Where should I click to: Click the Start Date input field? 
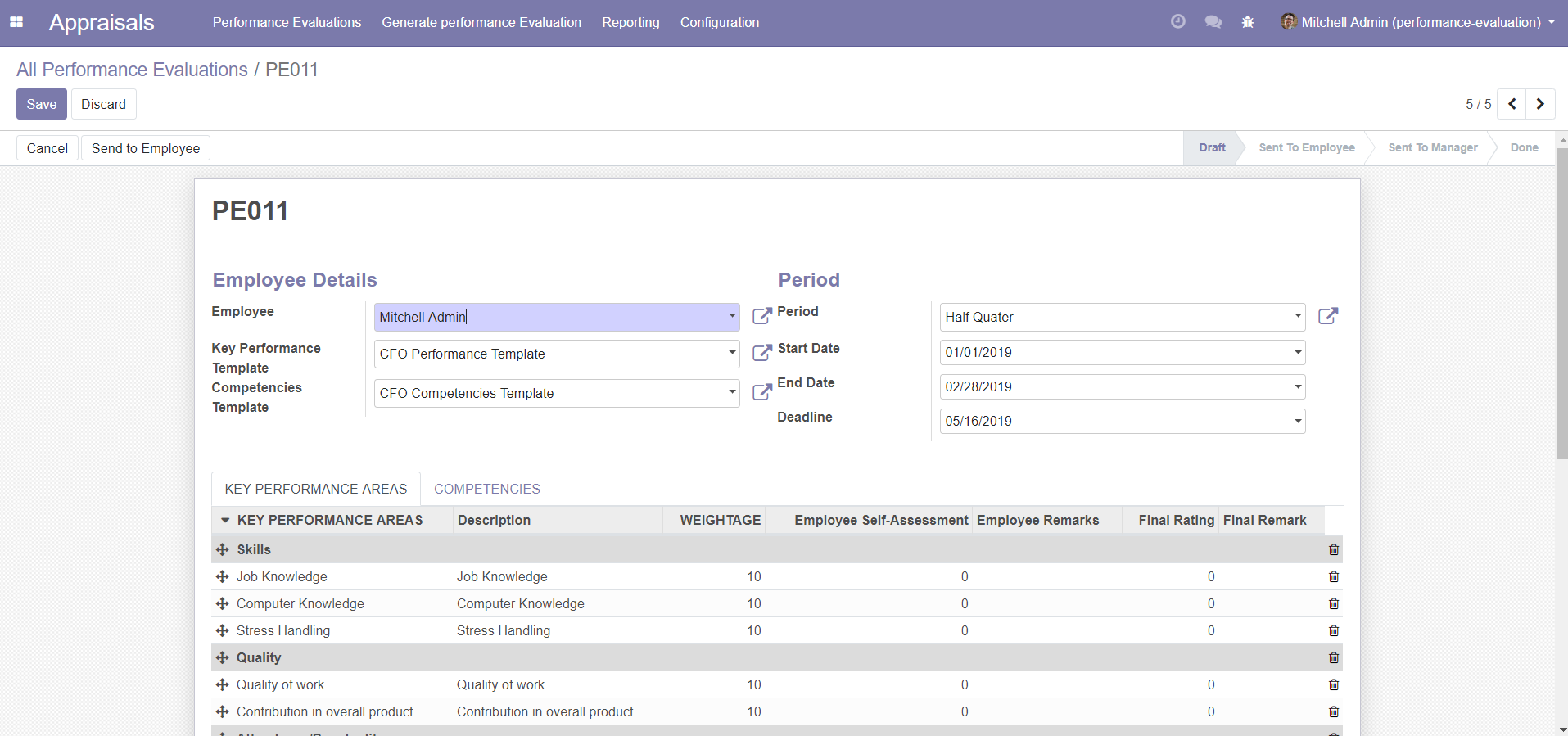pos(1114,352)
